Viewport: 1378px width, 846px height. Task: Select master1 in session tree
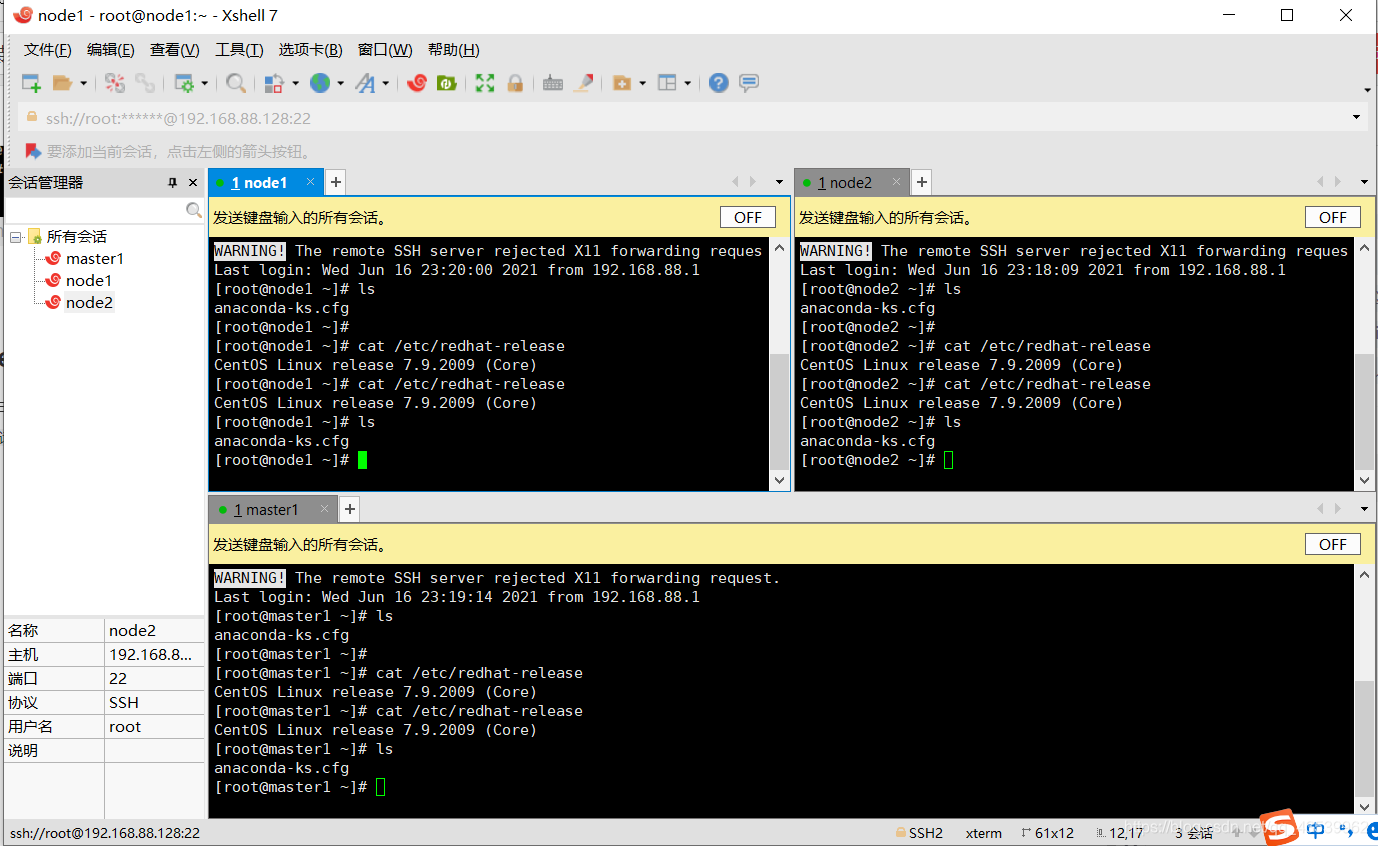pos(94,259)
